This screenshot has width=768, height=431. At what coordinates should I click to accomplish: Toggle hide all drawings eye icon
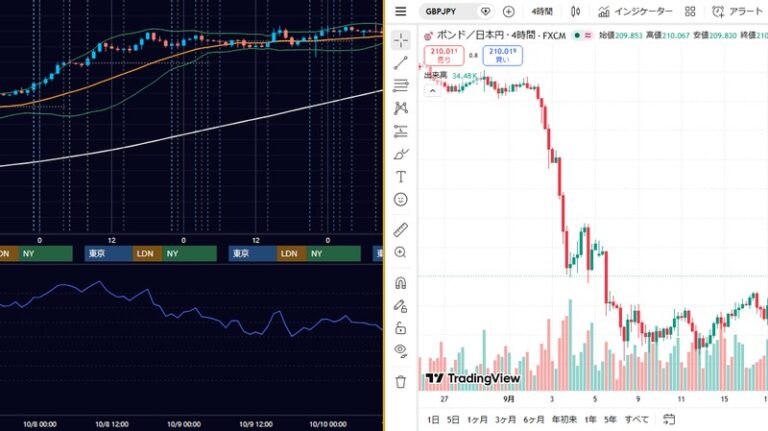coord(401,351)
